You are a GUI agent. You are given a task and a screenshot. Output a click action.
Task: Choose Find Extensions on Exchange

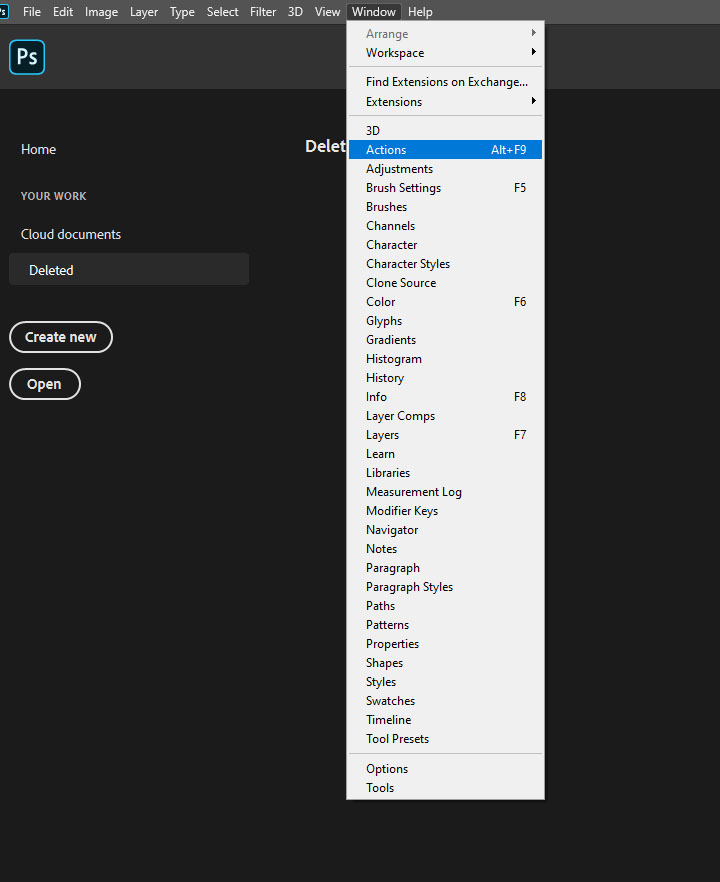(446, 82)
